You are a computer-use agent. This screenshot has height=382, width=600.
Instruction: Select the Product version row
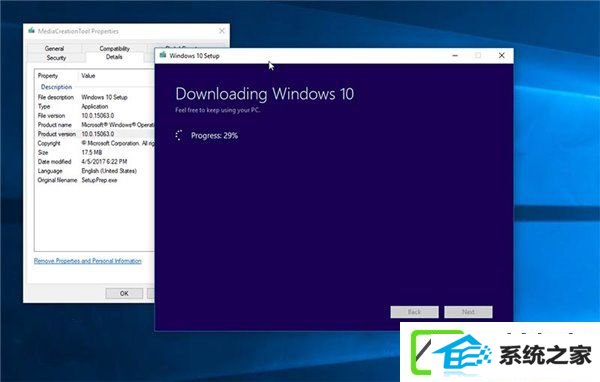(x=95, y=134)
